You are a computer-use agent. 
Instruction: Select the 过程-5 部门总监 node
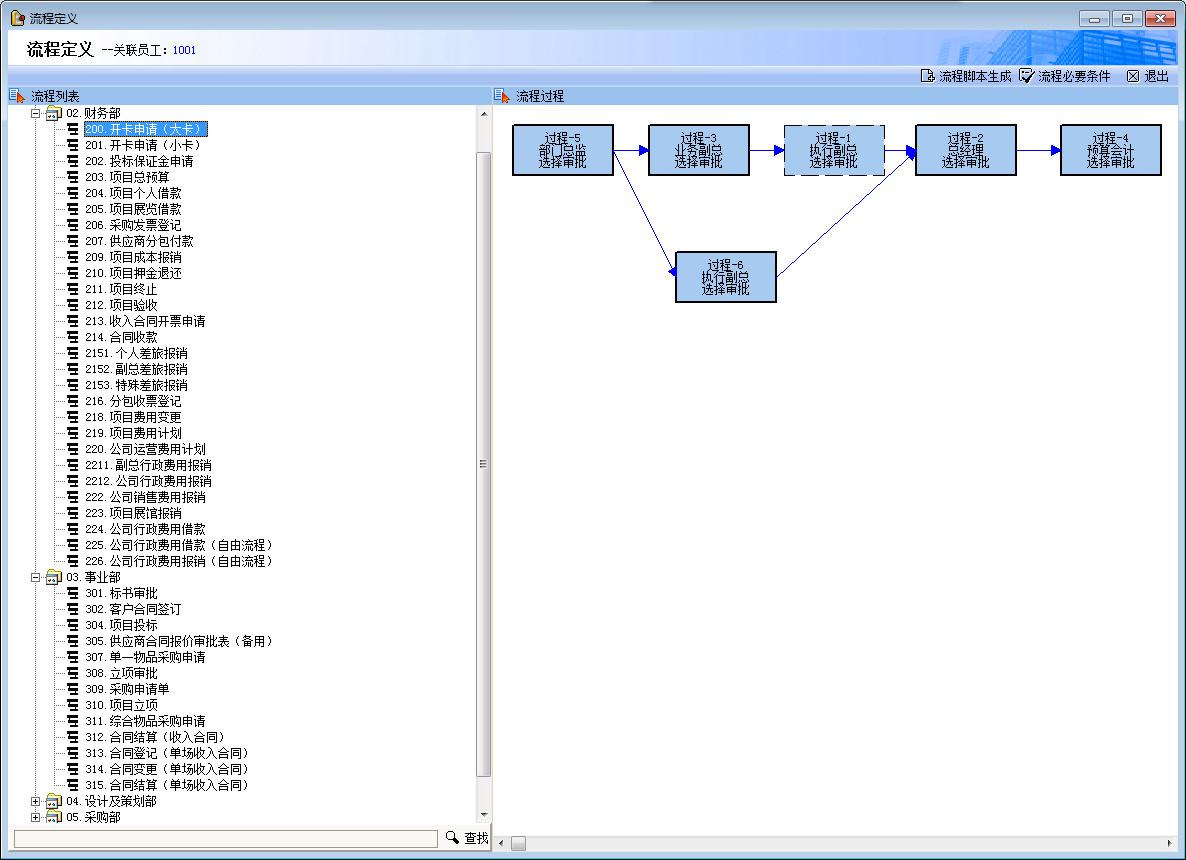point(562,150)
